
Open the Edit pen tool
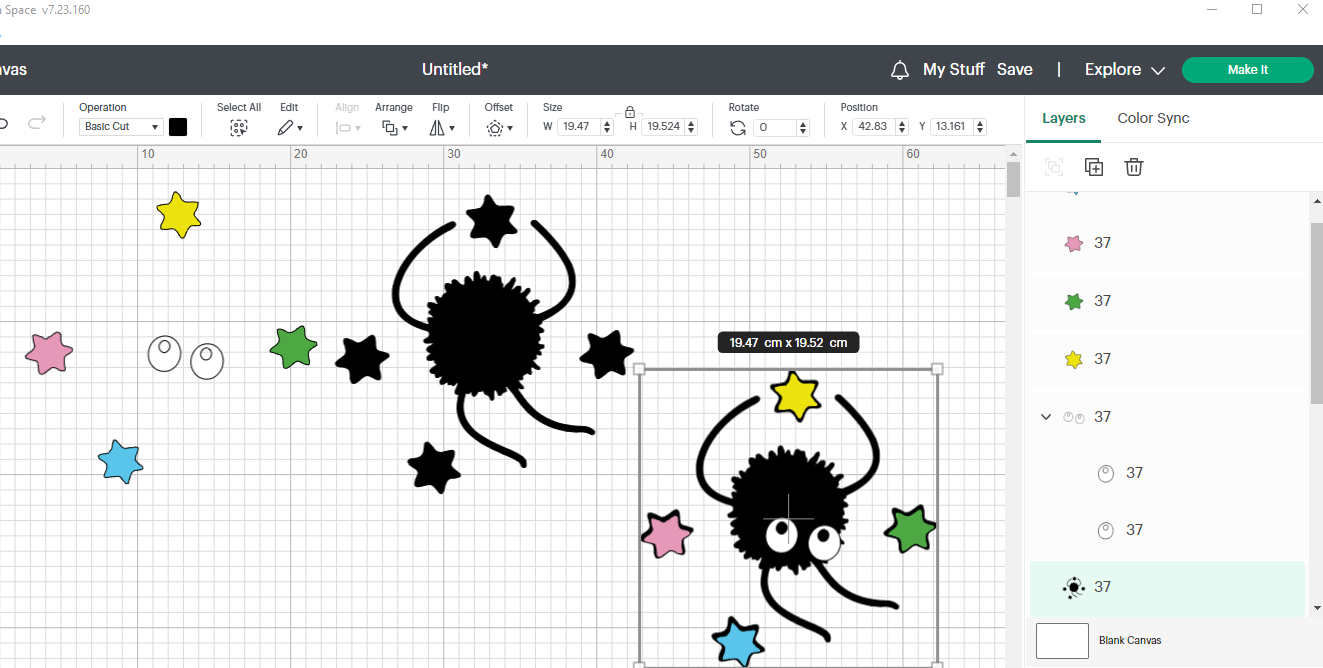point(289,127)
